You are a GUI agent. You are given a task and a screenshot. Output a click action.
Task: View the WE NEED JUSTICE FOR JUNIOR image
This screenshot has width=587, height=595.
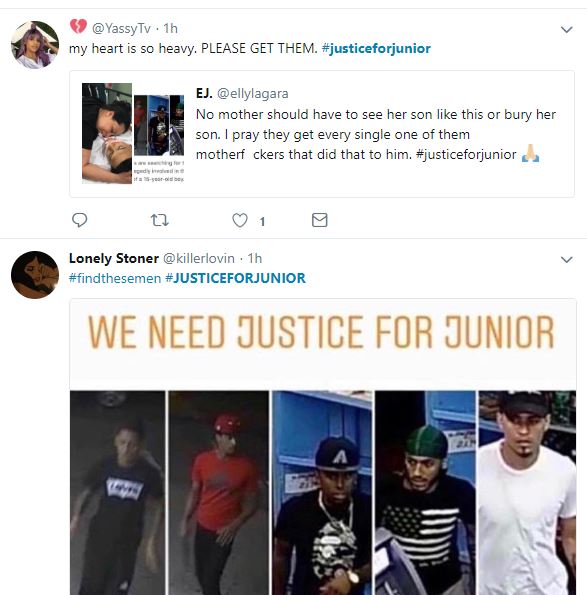[323, 447]
